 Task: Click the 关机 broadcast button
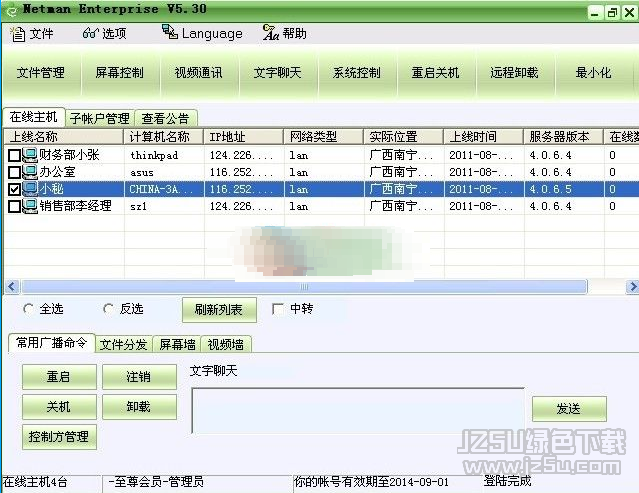[59, 407]
